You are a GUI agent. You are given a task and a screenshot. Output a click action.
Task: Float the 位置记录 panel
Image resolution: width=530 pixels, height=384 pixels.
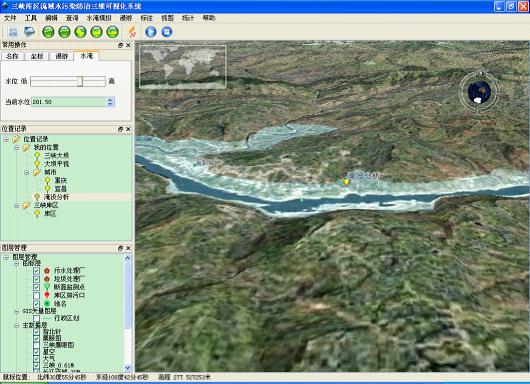[x=121, y=129]
